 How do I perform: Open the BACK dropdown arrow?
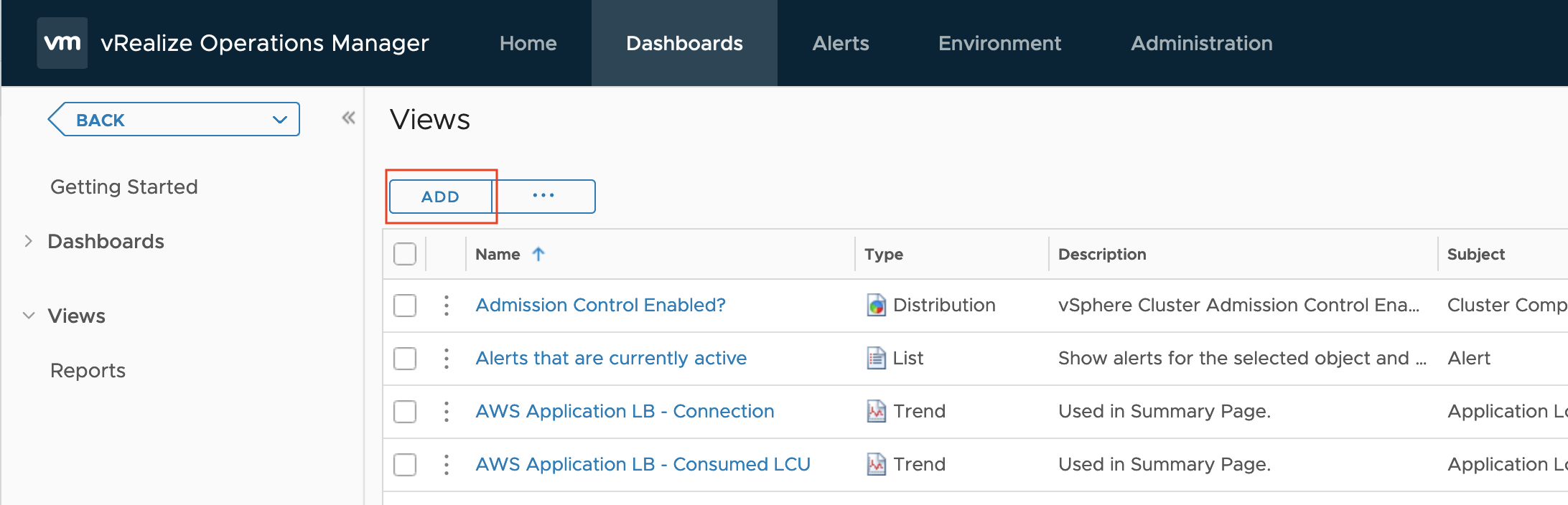click(280, 120)
